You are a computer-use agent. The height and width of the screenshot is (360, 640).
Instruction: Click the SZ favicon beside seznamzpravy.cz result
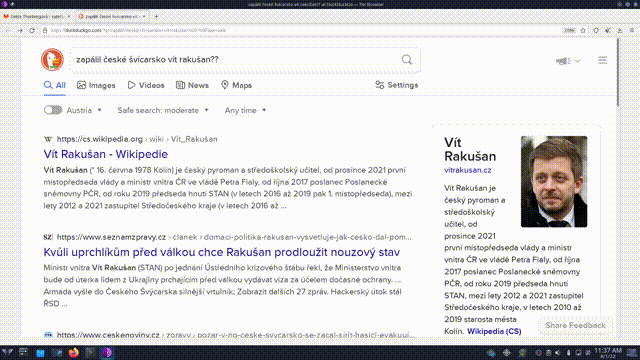tap(48, 237)
